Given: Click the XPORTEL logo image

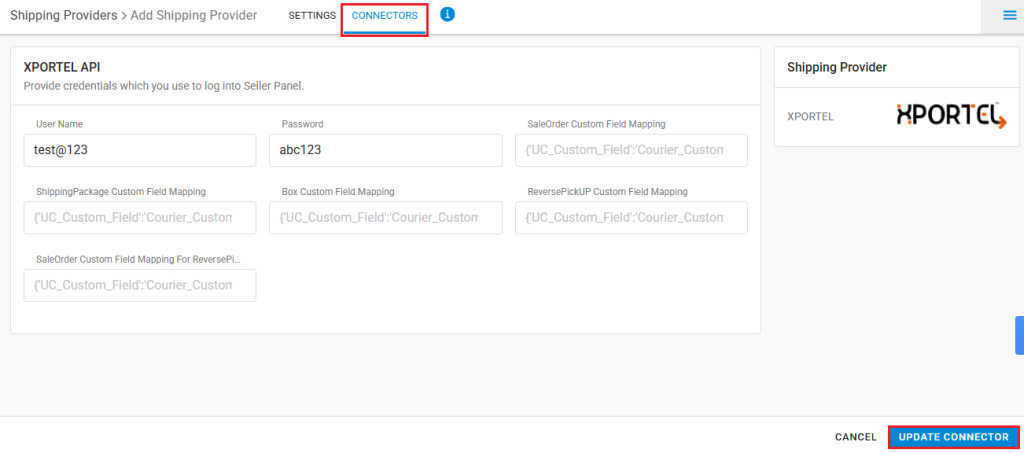Looking at the screenshot, I should [x=952, y=116].
